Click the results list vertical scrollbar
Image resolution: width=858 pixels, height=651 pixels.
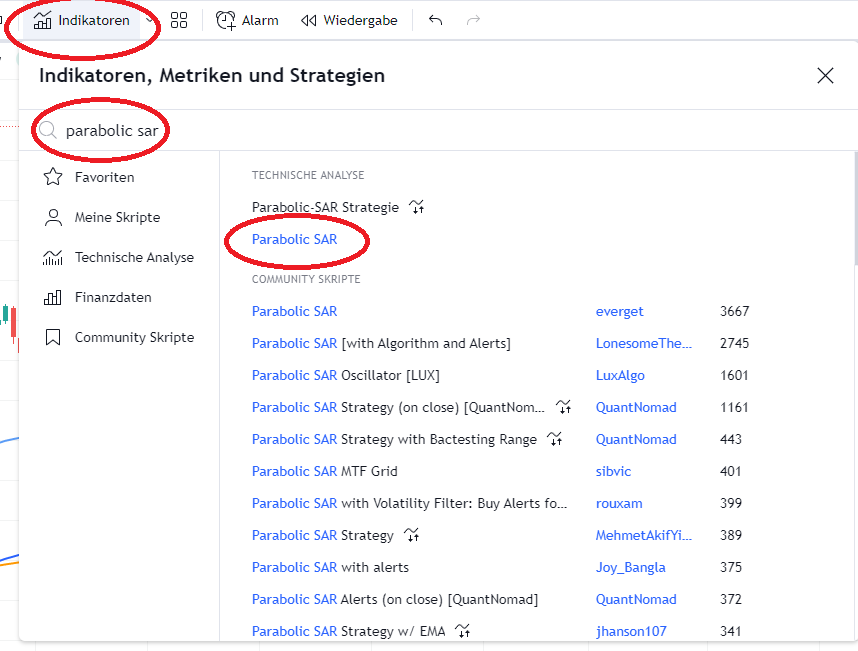853,210
